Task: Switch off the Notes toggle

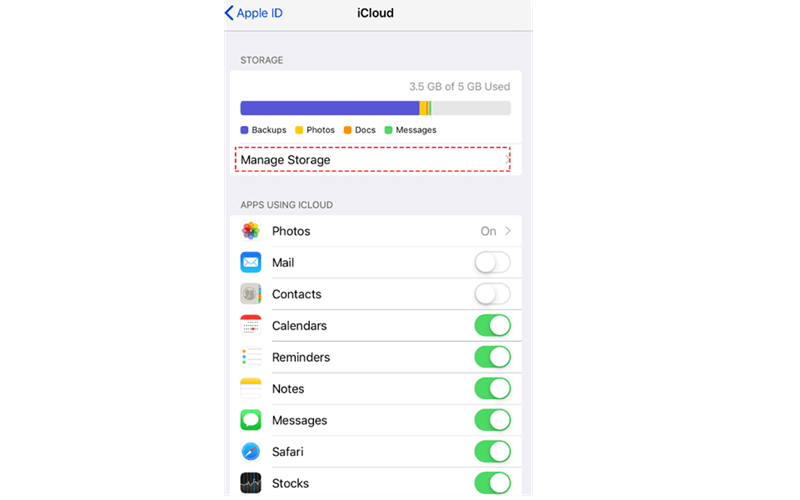Action: [492, 389]
